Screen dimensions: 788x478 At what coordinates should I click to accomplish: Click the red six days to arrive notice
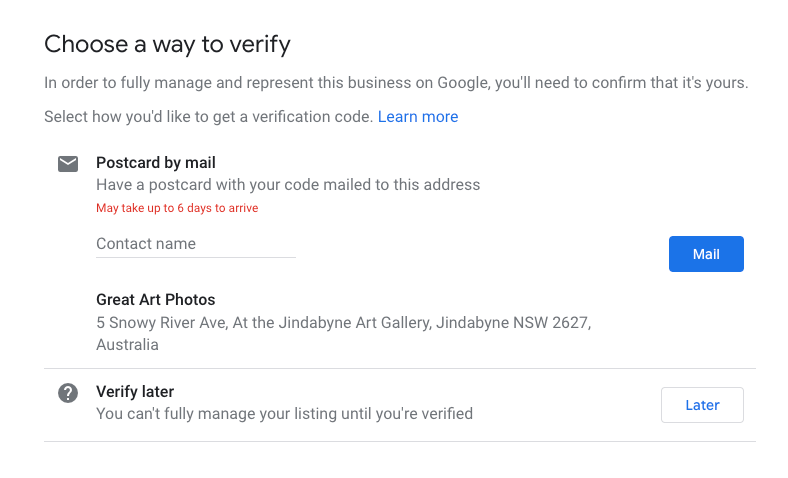click(177, 208)
